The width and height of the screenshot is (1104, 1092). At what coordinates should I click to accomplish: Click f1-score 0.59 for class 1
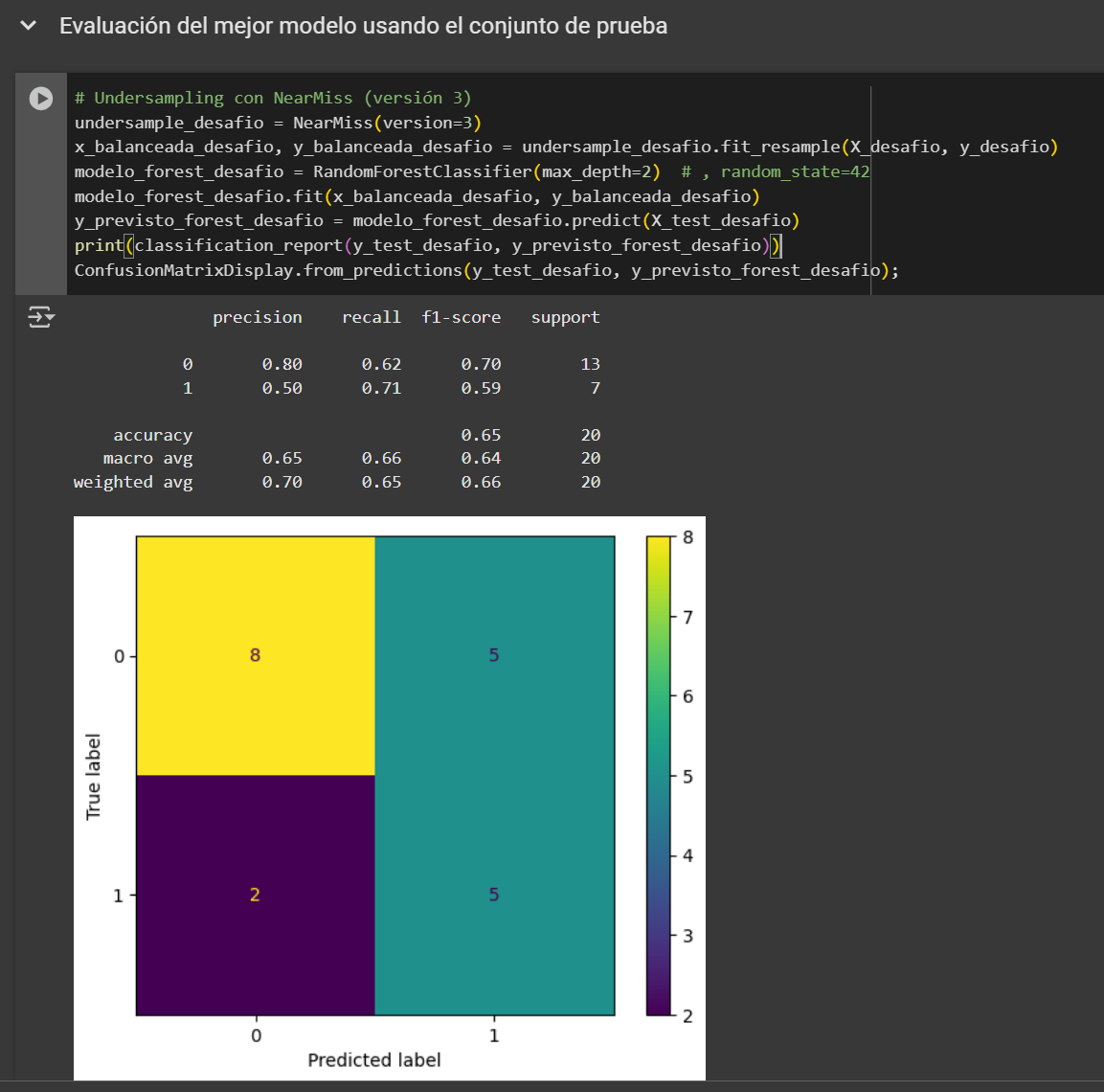coord(481,388)
